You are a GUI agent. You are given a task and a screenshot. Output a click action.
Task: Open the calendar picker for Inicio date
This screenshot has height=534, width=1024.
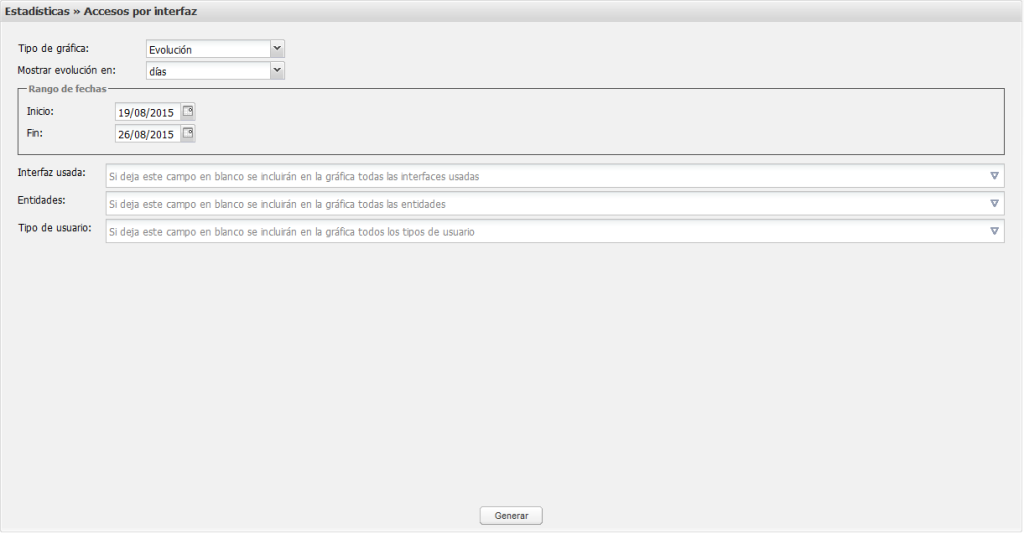[x=188, y=112]
